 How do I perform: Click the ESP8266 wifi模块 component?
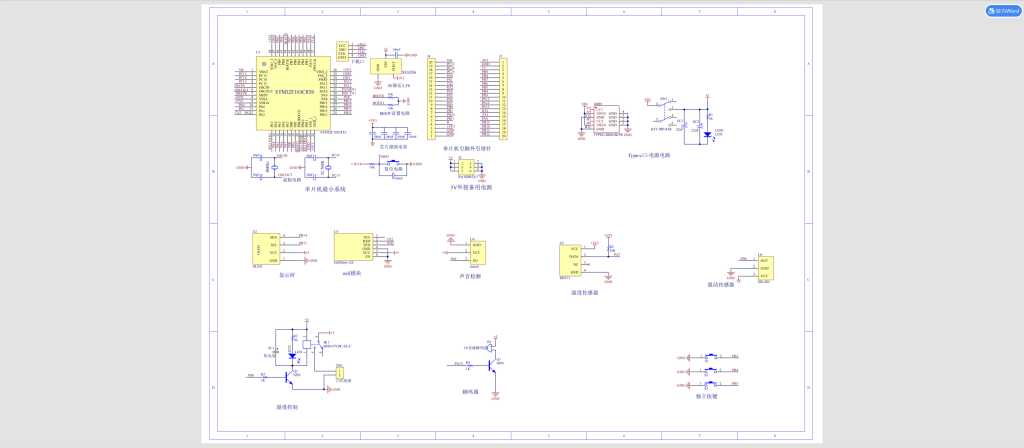pyautogui.click(x=351, y=247)
